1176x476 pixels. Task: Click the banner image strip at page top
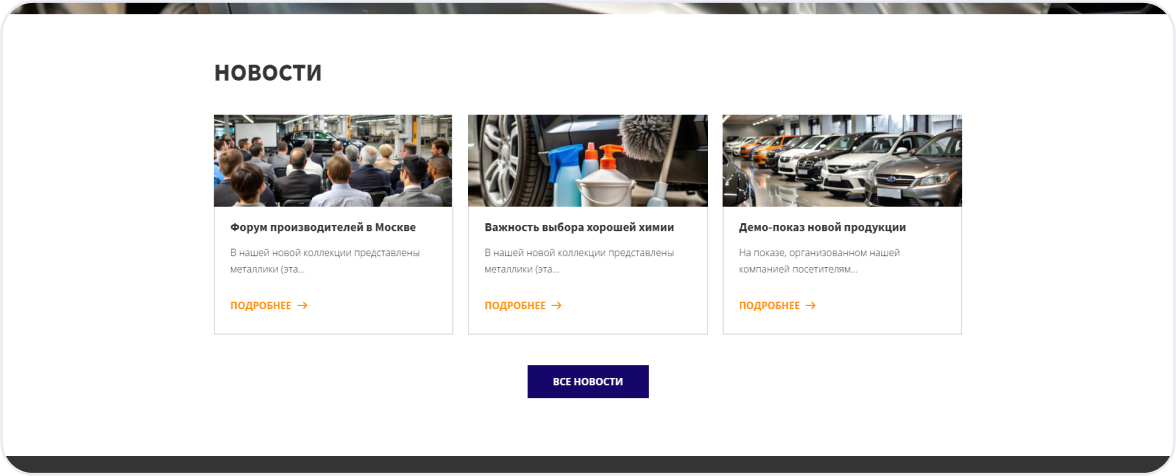pos(588,7)
